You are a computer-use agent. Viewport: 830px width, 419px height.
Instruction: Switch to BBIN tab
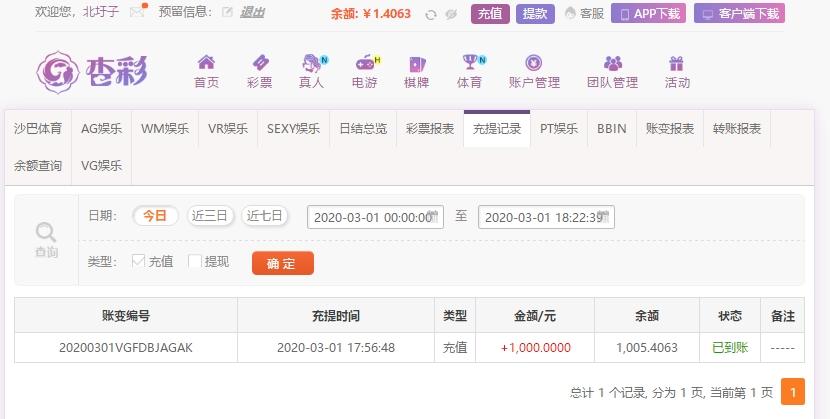pos(611,129)
